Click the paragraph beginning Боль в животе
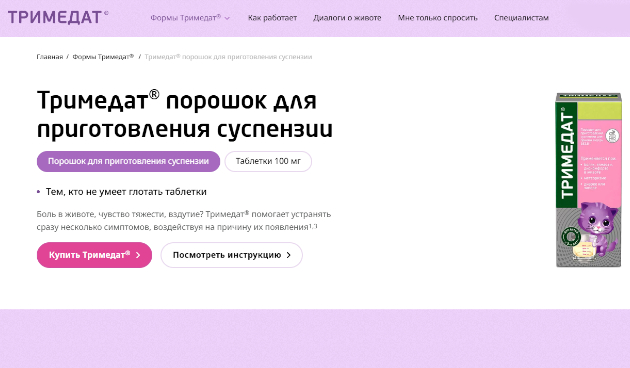Screen dimensions: 630x368 pos(184,221)
